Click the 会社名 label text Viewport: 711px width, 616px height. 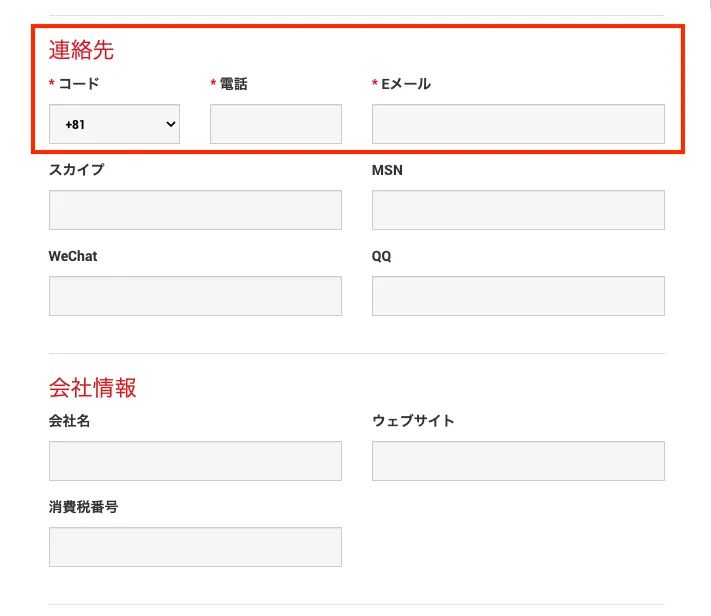(x=69, y=420)
